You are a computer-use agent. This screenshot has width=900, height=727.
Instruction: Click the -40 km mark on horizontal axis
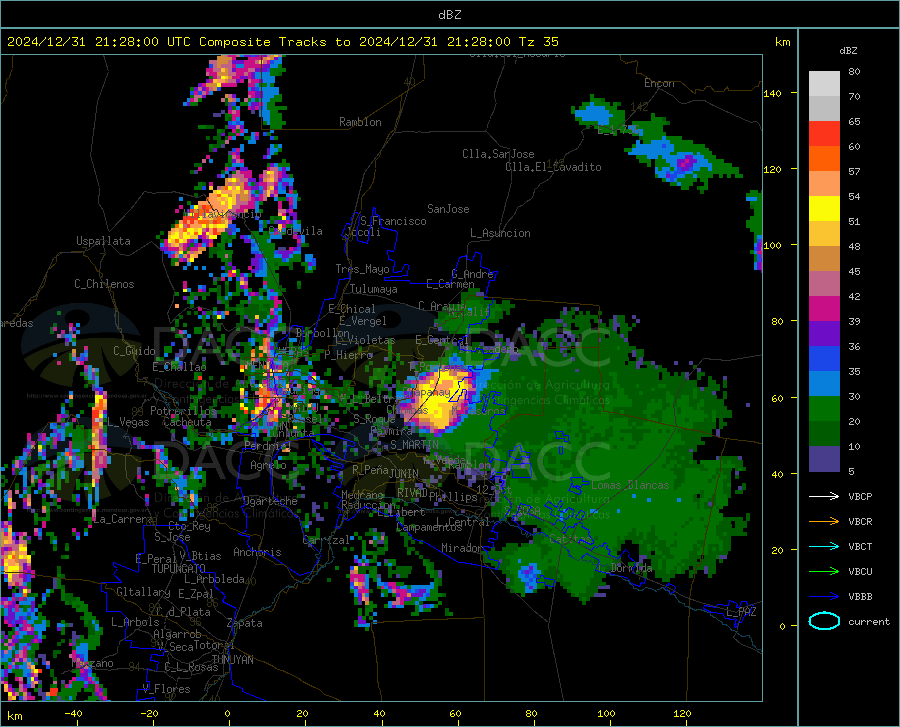(73, 713)
